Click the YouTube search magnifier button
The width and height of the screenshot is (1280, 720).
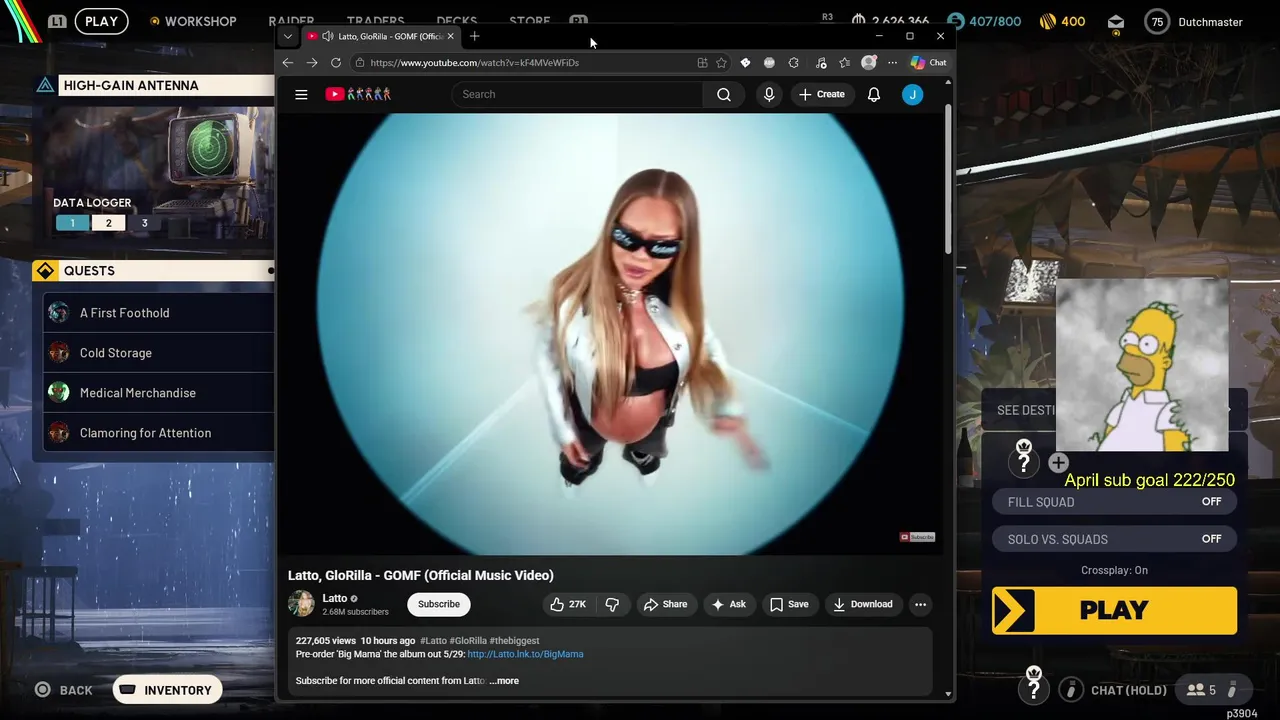[x=724, y=94]
